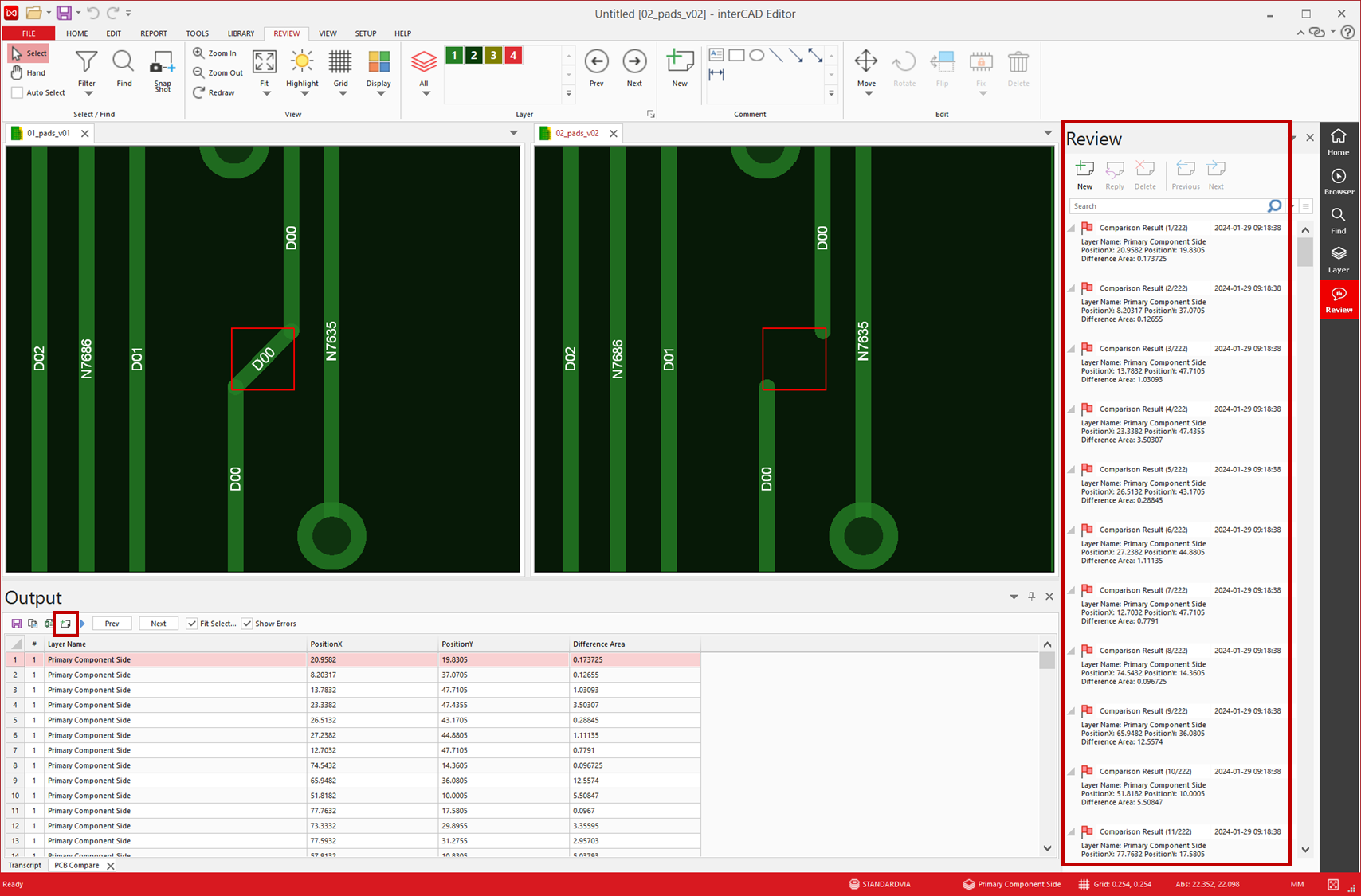Open the Display dropdown arrow

[x=381, y=93]
